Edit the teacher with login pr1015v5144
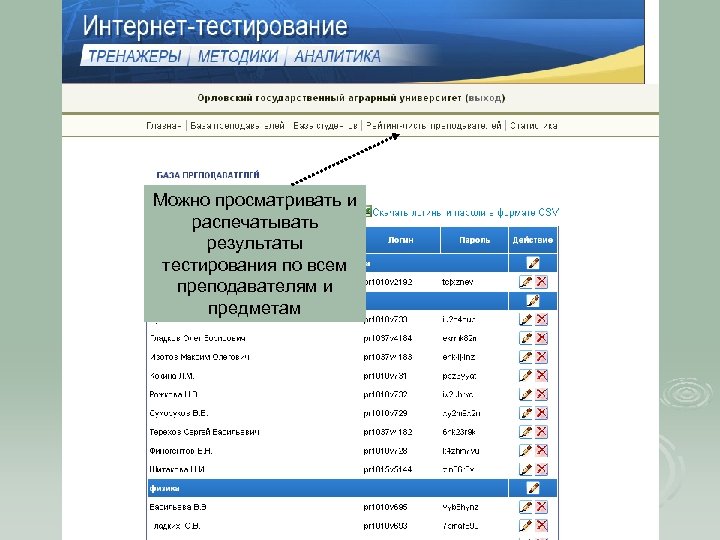720x540 pixels. [x=526, y=469]
